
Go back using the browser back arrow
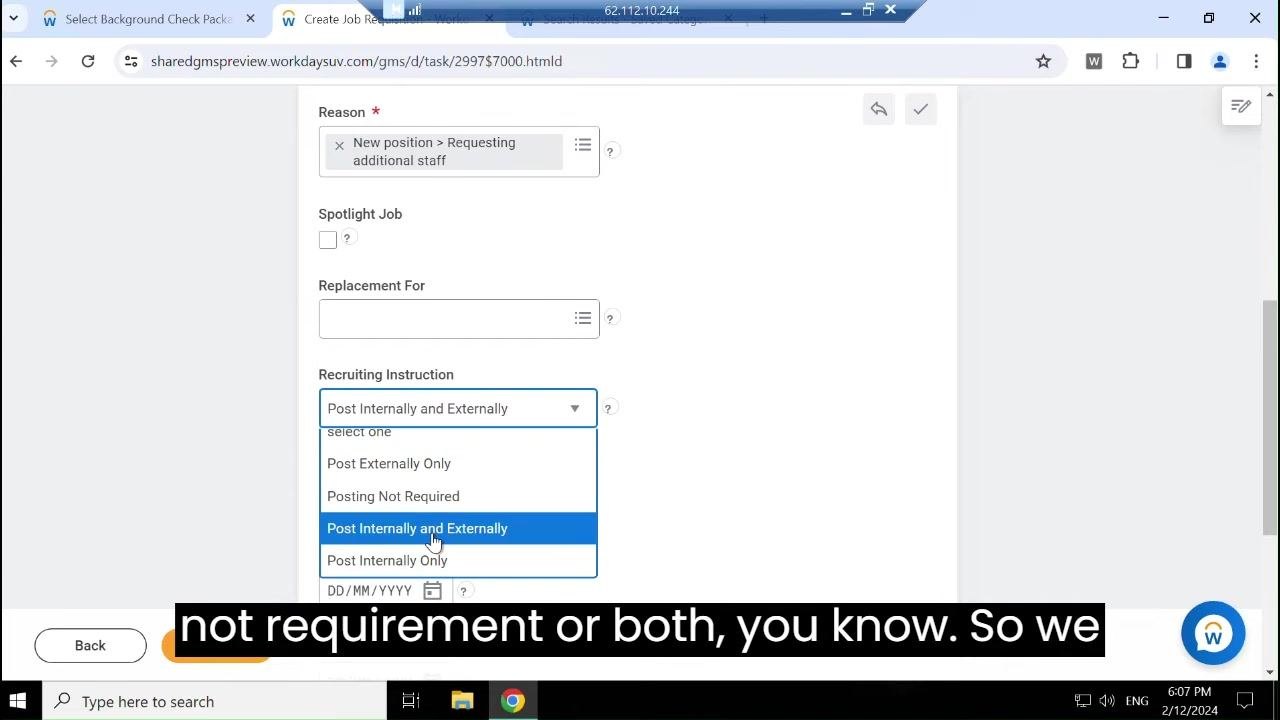pyautogui.click(x=16, y=61)
